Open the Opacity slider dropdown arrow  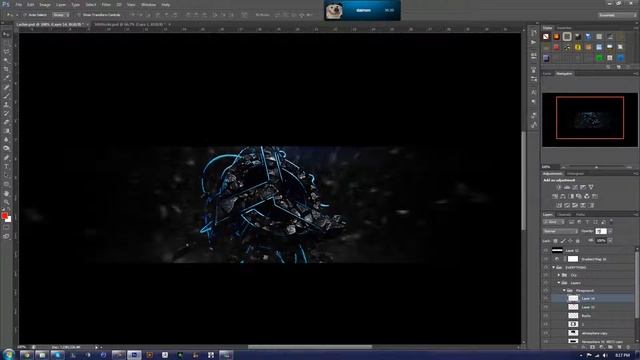coord(611,231)
